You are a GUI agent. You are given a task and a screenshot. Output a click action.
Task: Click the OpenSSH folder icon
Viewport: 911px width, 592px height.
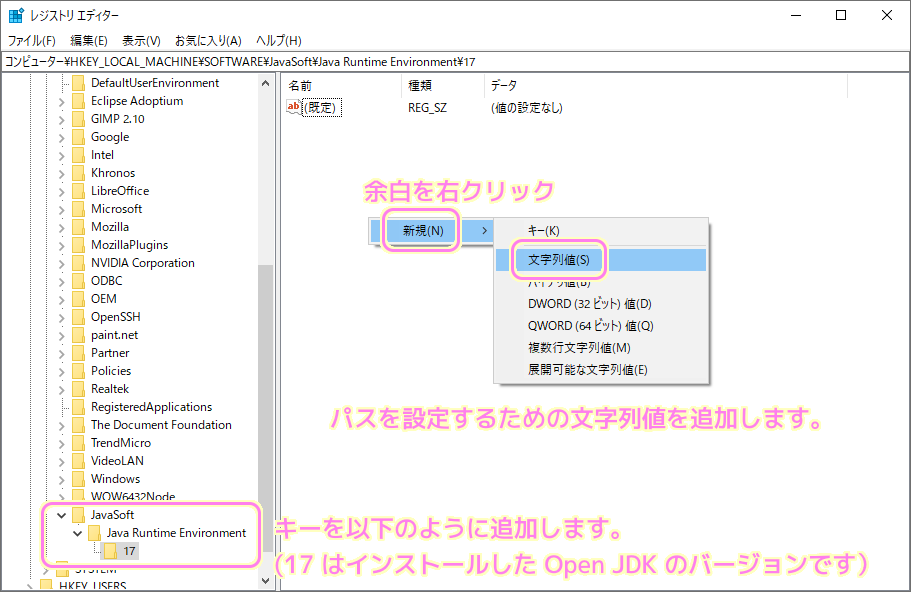(78, 317)
